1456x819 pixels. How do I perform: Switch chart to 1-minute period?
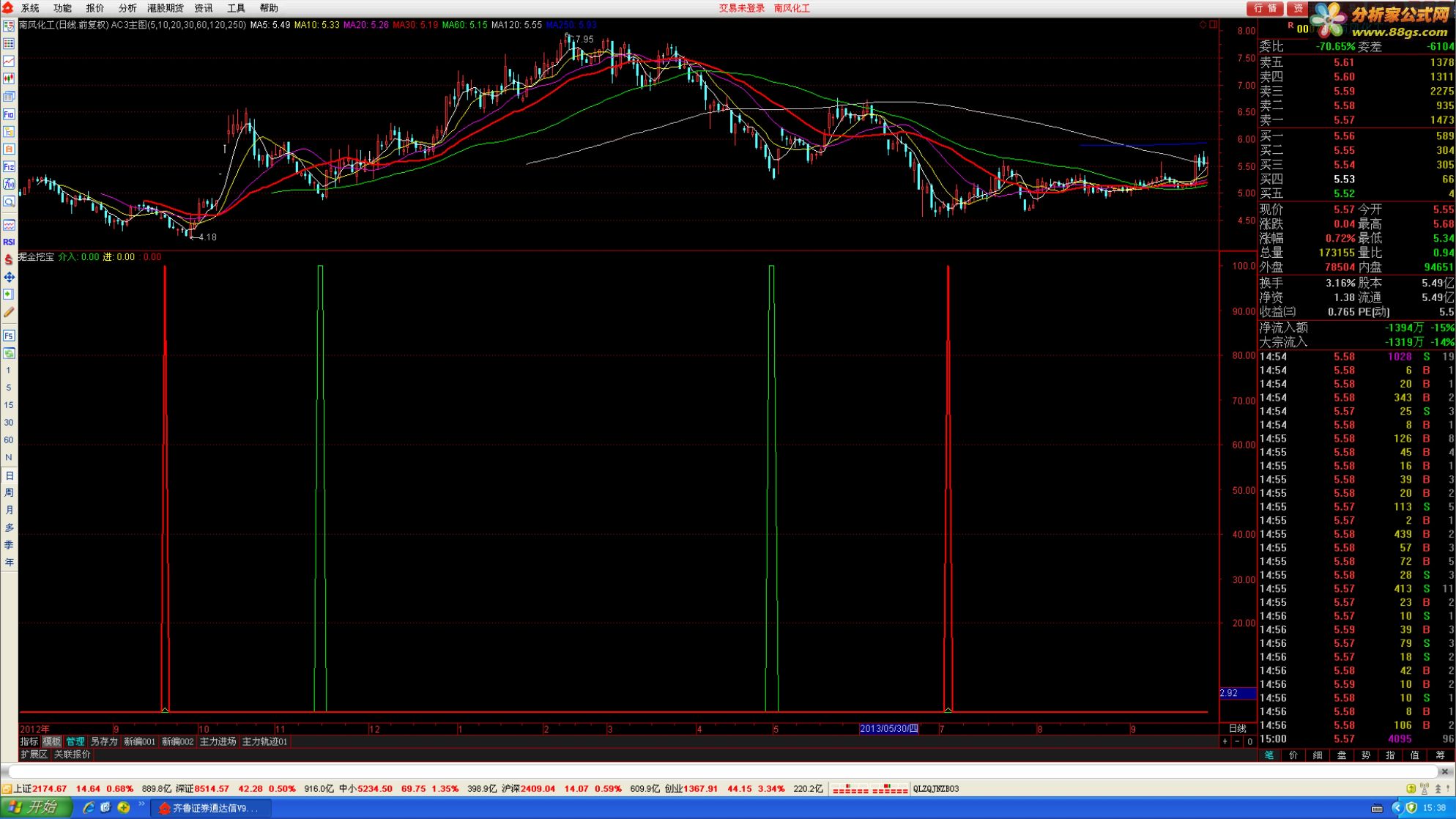point(9,371)
